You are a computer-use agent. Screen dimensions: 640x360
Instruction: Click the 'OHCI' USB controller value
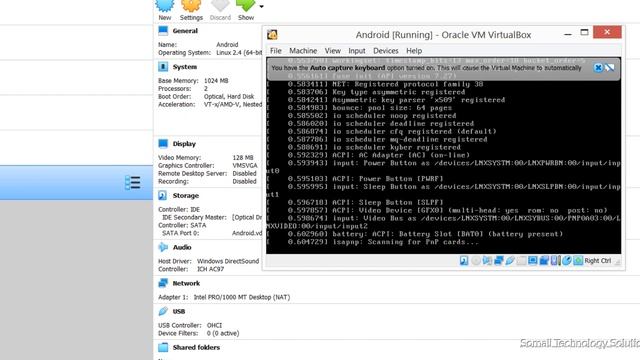(214, 325)
